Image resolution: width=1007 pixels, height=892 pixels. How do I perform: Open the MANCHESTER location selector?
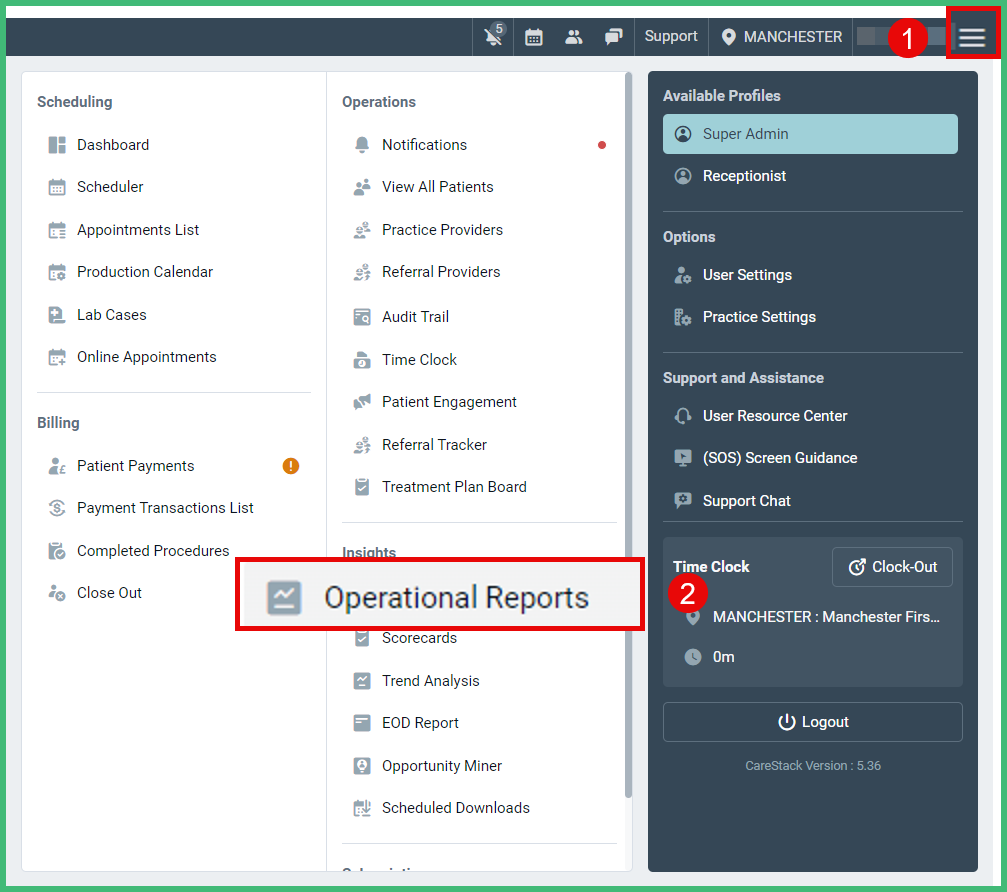[x=790, y=37]
